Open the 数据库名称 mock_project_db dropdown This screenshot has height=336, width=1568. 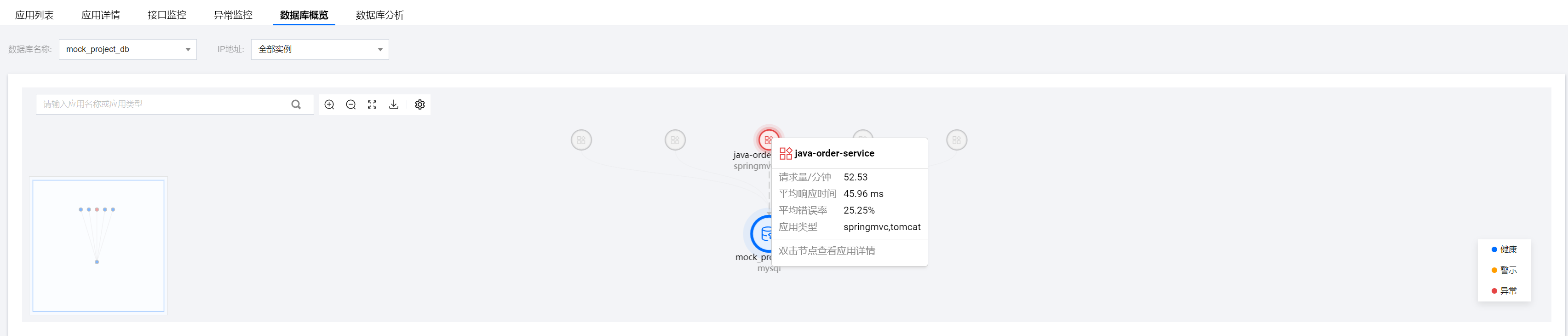[128, 49]
